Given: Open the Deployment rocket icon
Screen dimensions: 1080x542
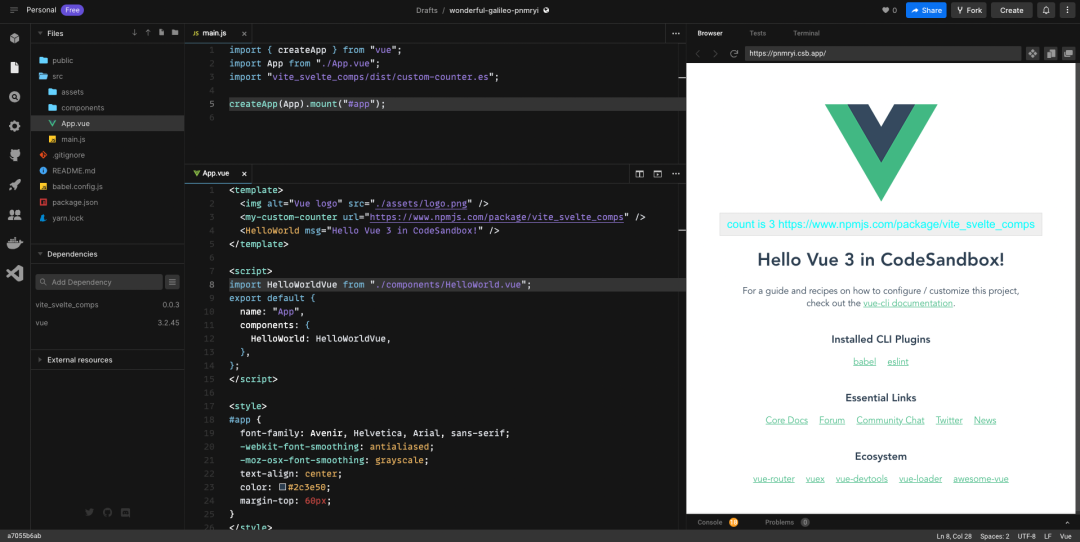Looking at the screenshot, I should click(x=14, y=185).
